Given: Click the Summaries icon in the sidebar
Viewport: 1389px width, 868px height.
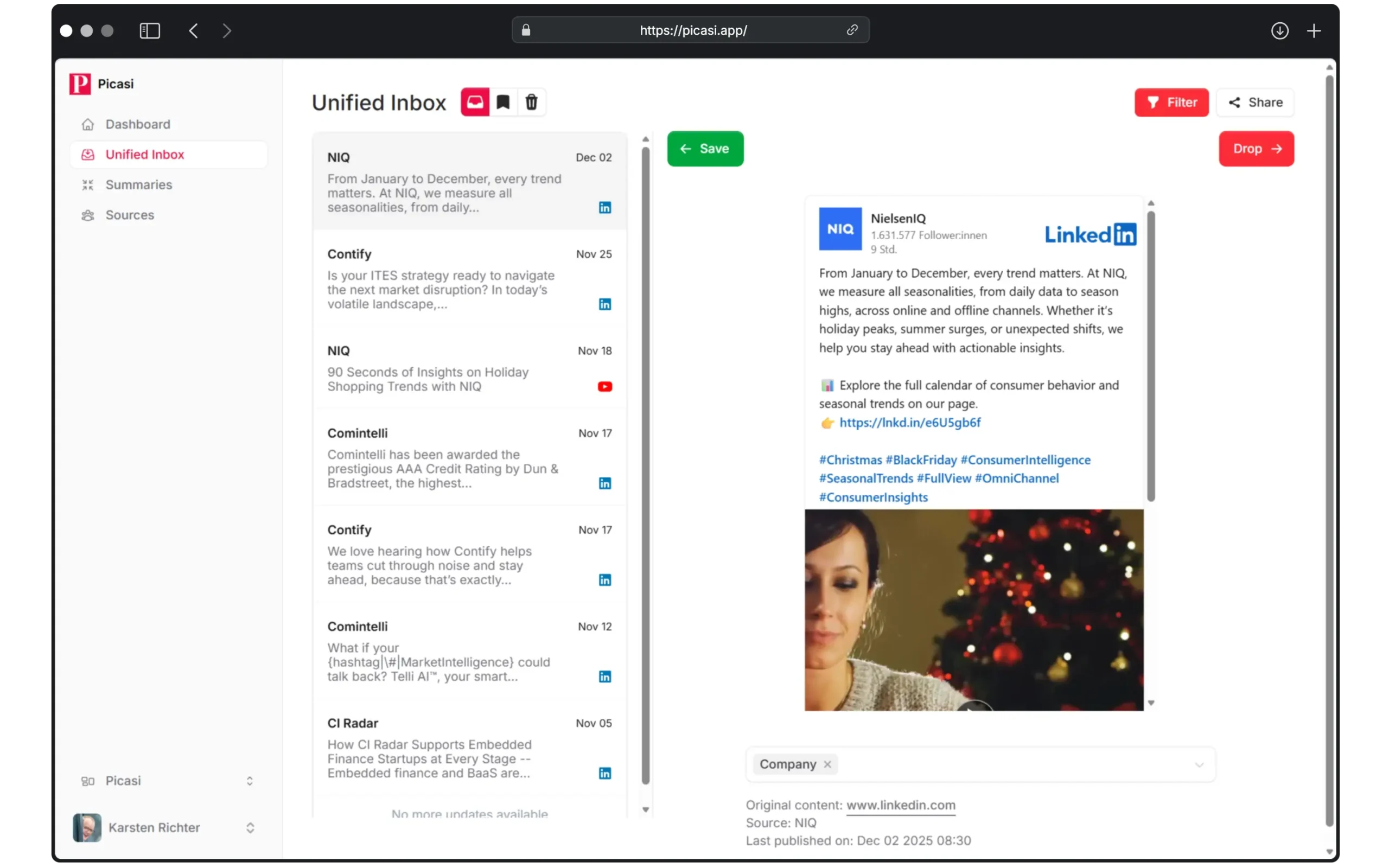Looking at the screenshot, I should (x=87, y=184).
